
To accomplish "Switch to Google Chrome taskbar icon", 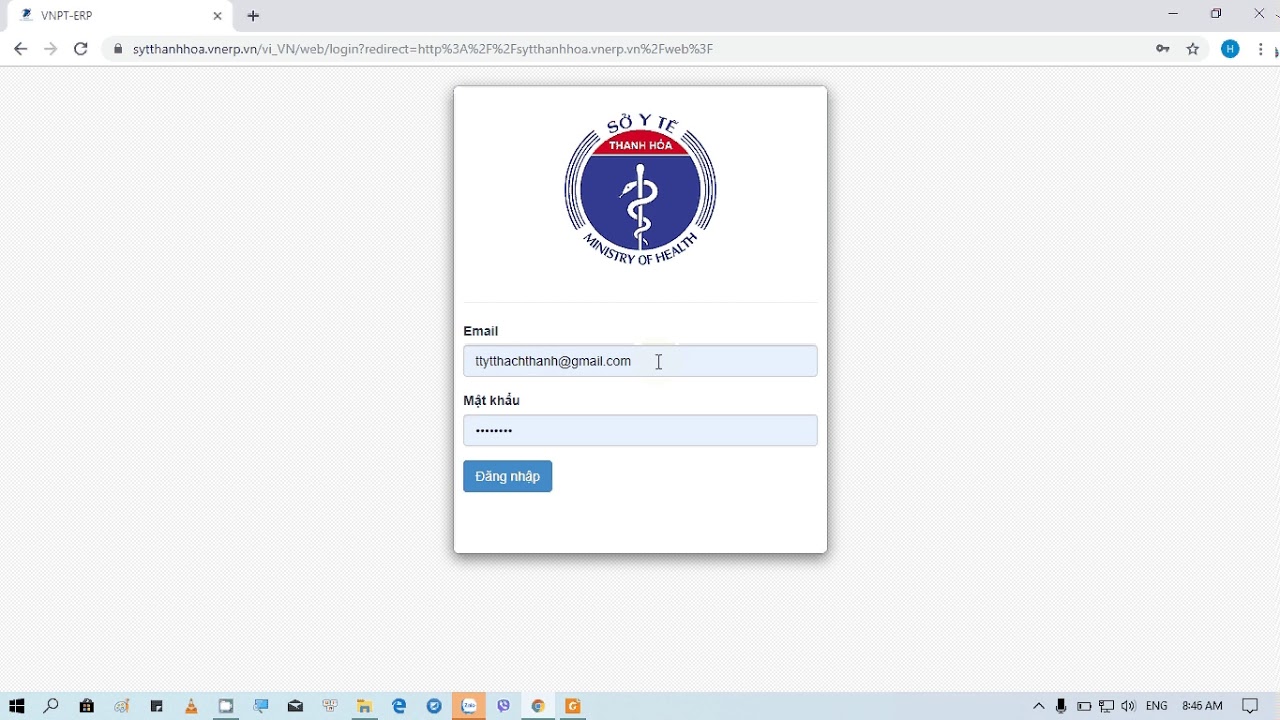I will [x=538, y=706].
